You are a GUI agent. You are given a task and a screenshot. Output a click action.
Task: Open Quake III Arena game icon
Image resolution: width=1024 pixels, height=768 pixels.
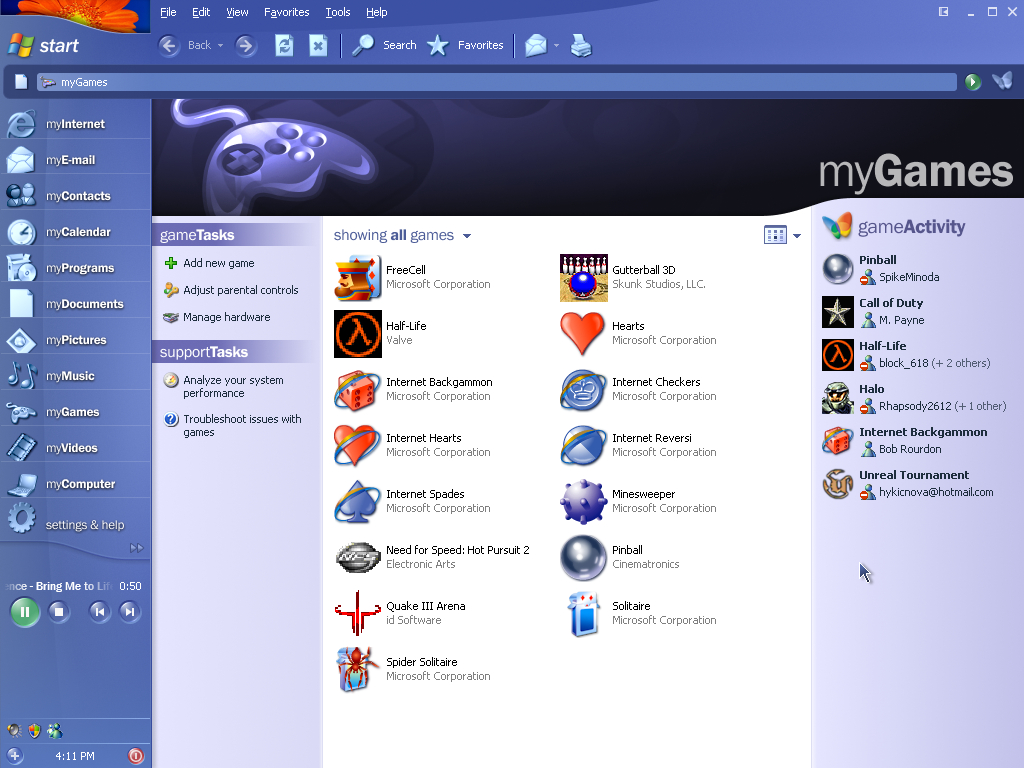pos(357,613)
